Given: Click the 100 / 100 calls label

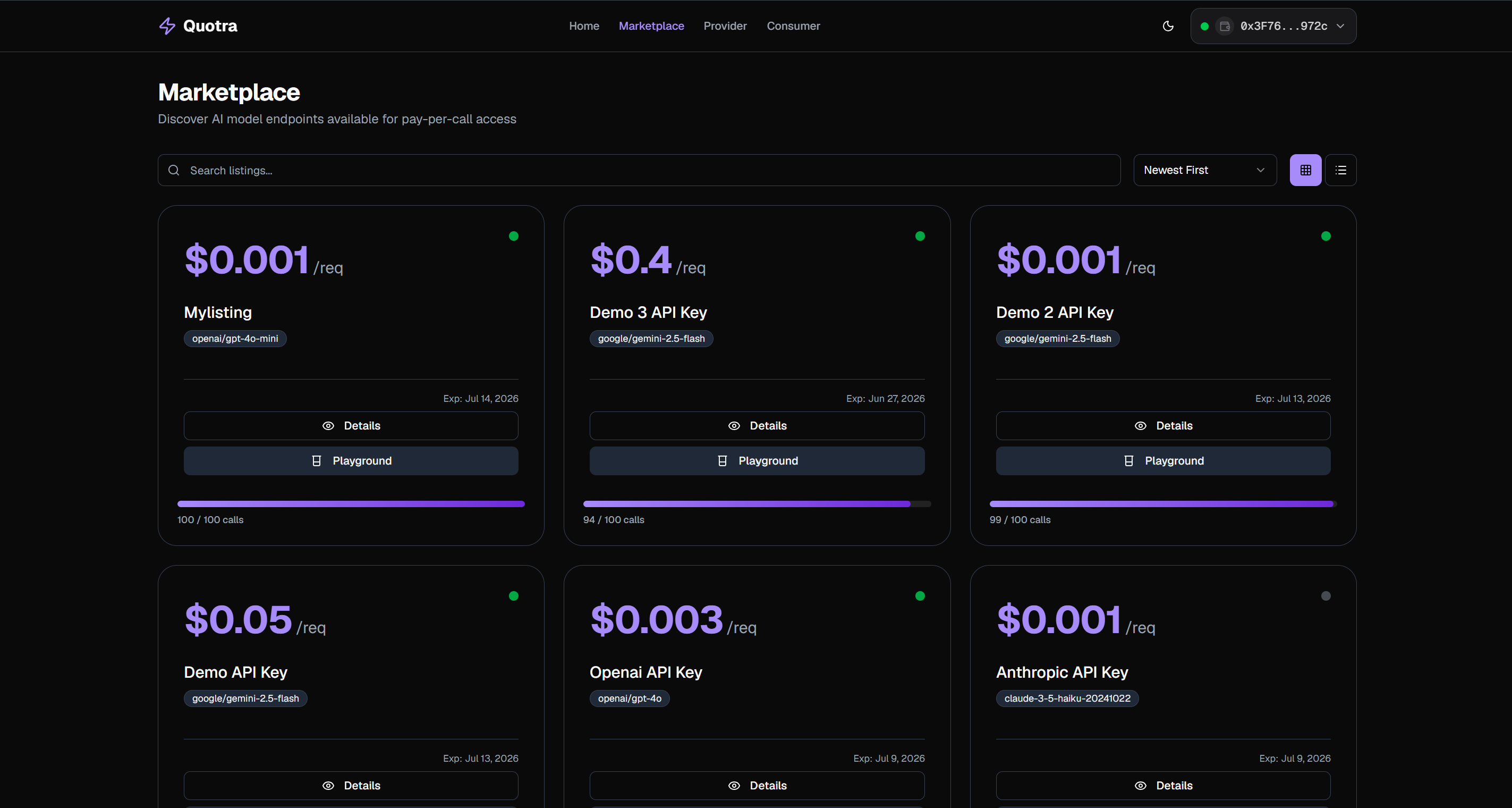Looking at the screenshot, I should 210,520.
